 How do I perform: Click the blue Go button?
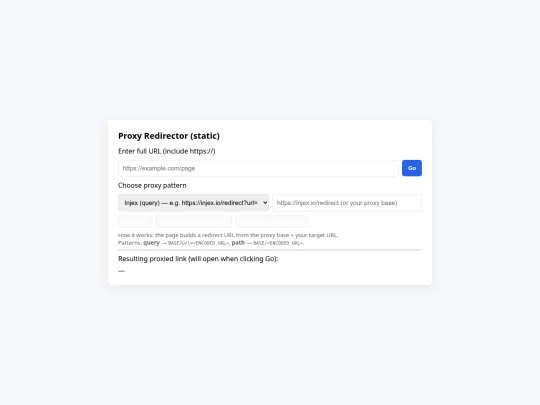(x=412, y=168)
